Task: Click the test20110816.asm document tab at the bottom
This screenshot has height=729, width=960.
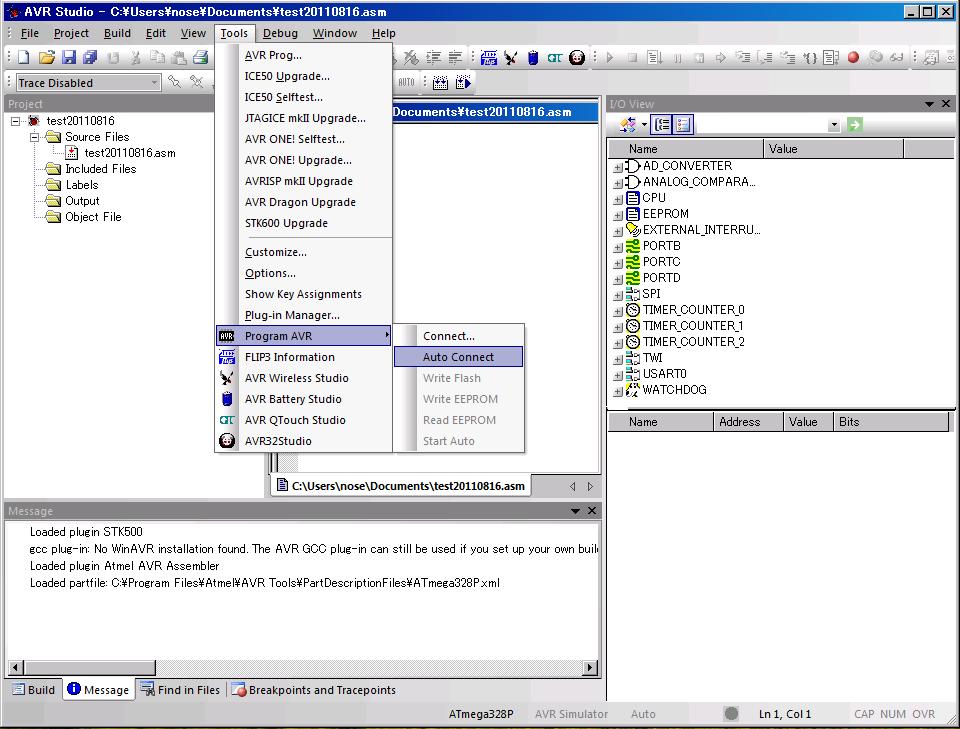Action: click(x=402, y=486)
